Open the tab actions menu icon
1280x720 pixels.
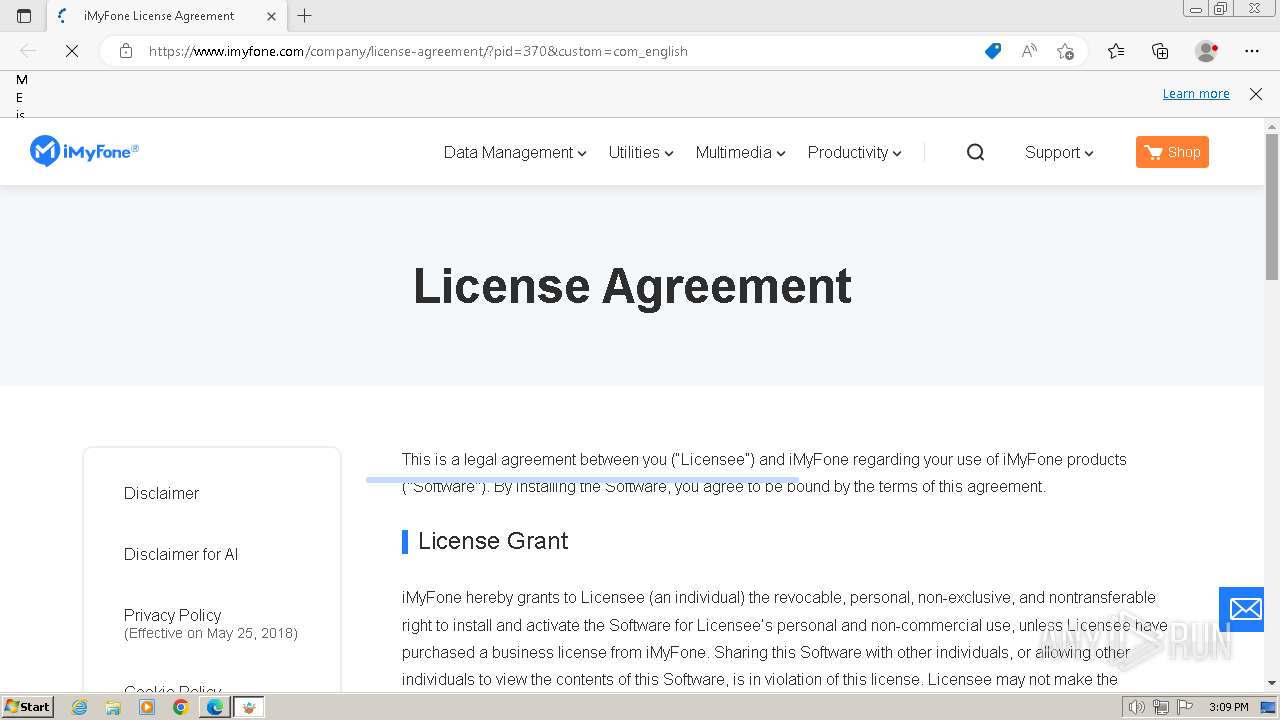click(x=24, y=16)
